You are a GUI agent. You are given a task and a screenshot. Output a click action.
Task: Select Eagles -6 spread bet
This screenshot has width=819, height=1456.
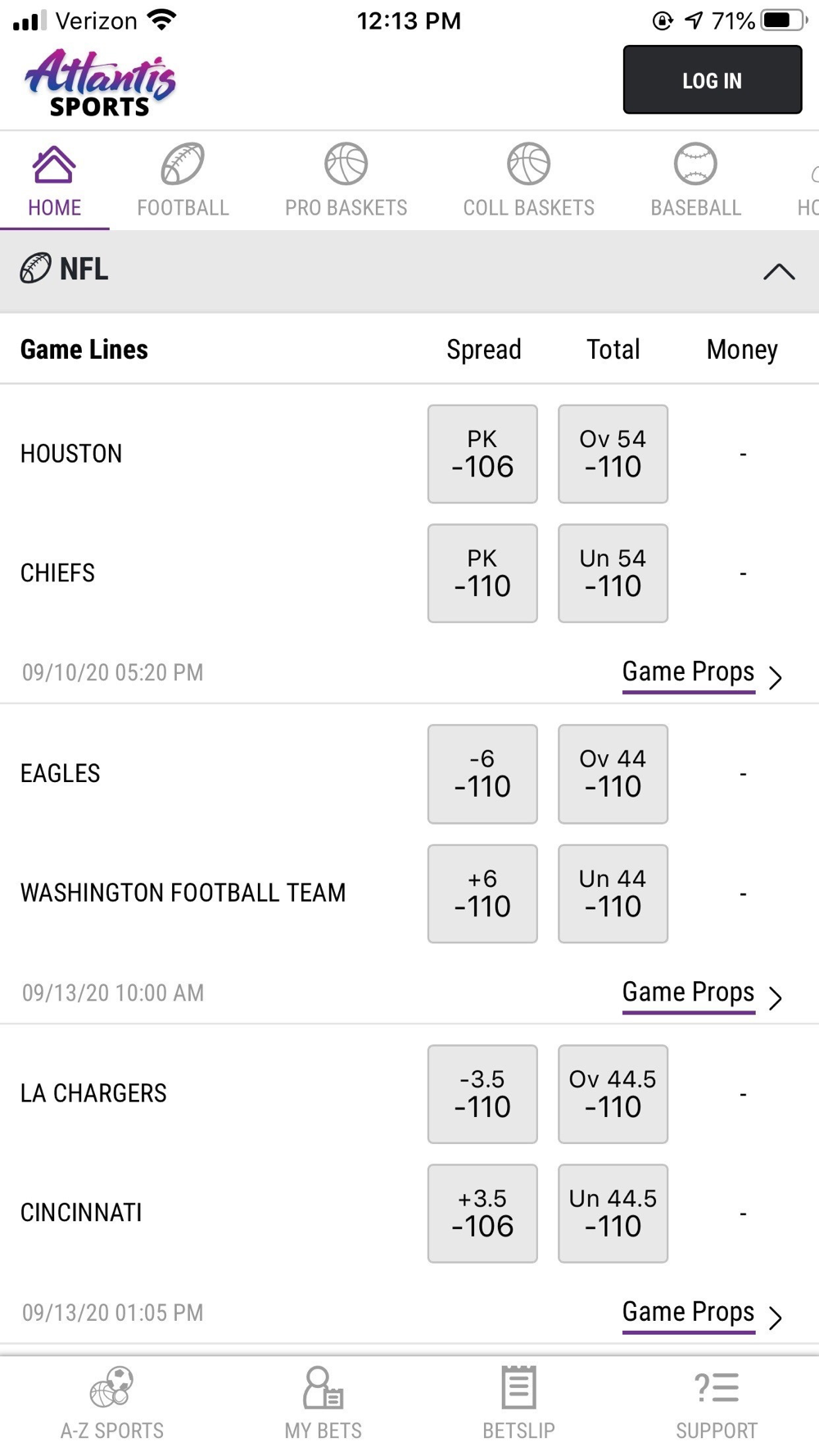pyautogui.click(x=482, y=774)
